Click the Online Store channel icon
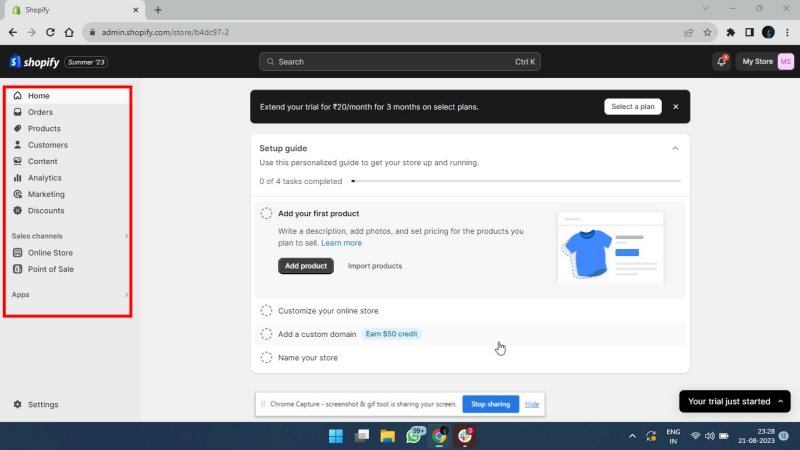800x450 pixels. coord(17,253)
